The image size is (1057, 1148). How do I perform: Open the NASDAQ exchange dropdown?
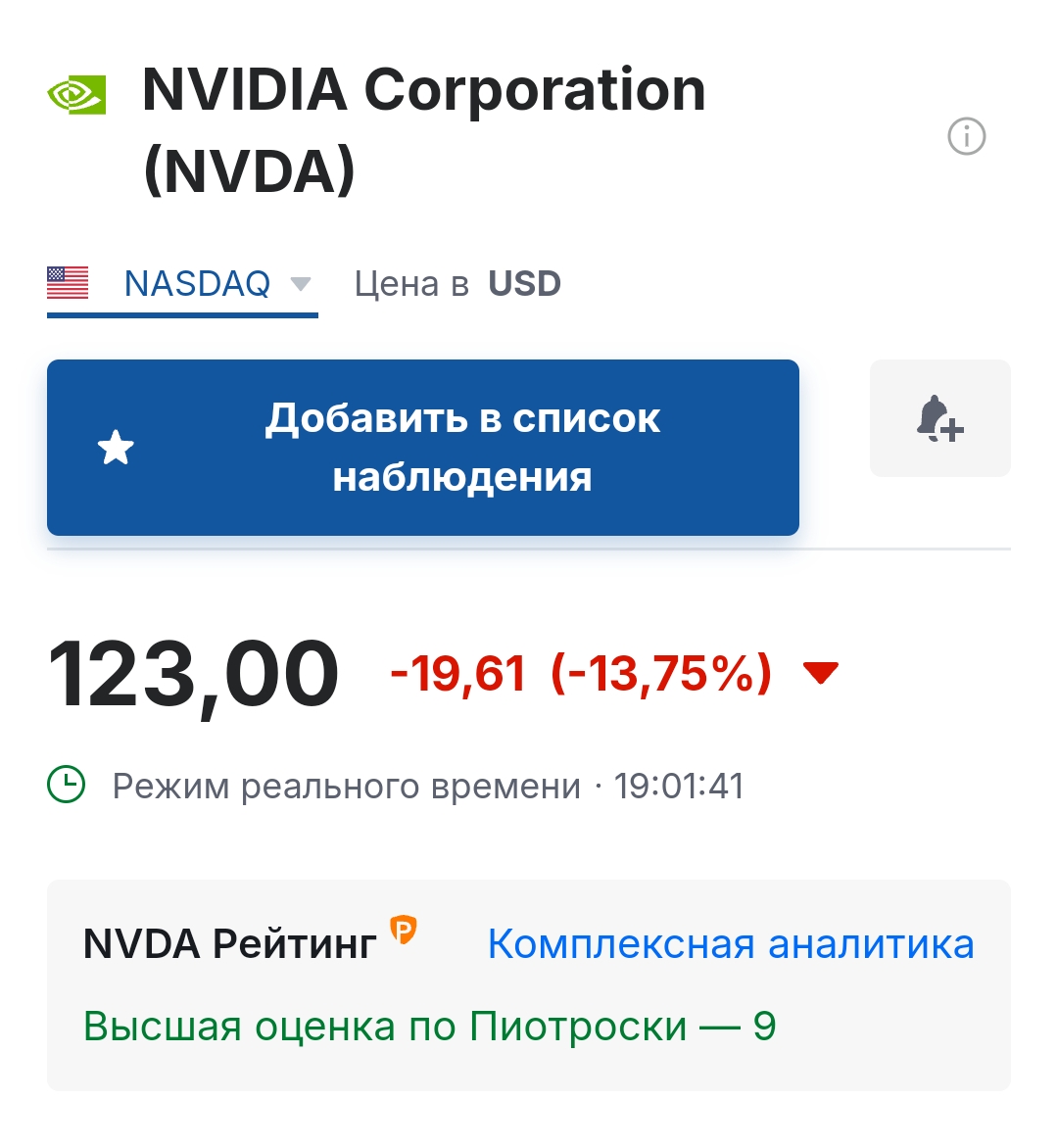point(197,284)
